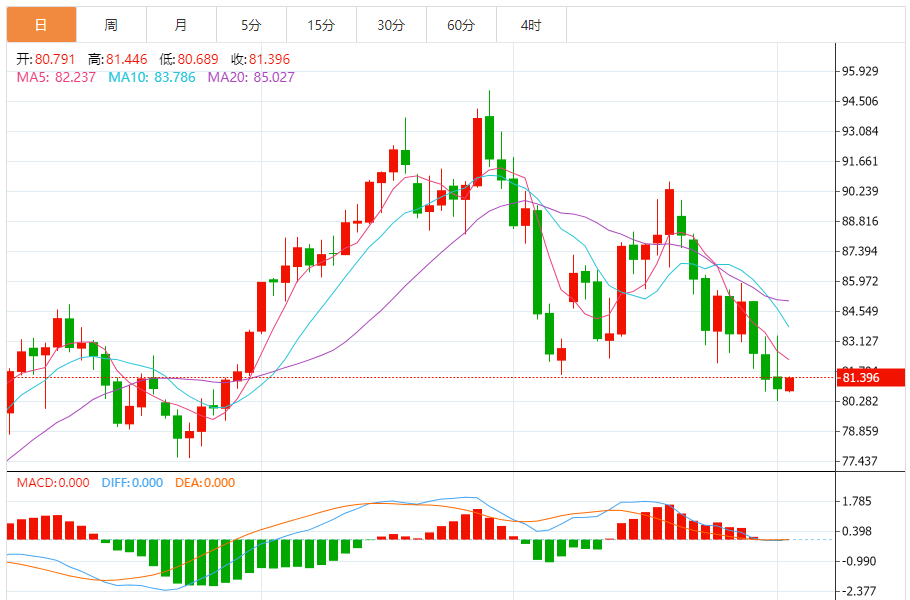Image resolution: width=910 pixels, height=600 pixels.
Task: Open the 4时 timeframe tab
Action: tap(531, 25)
